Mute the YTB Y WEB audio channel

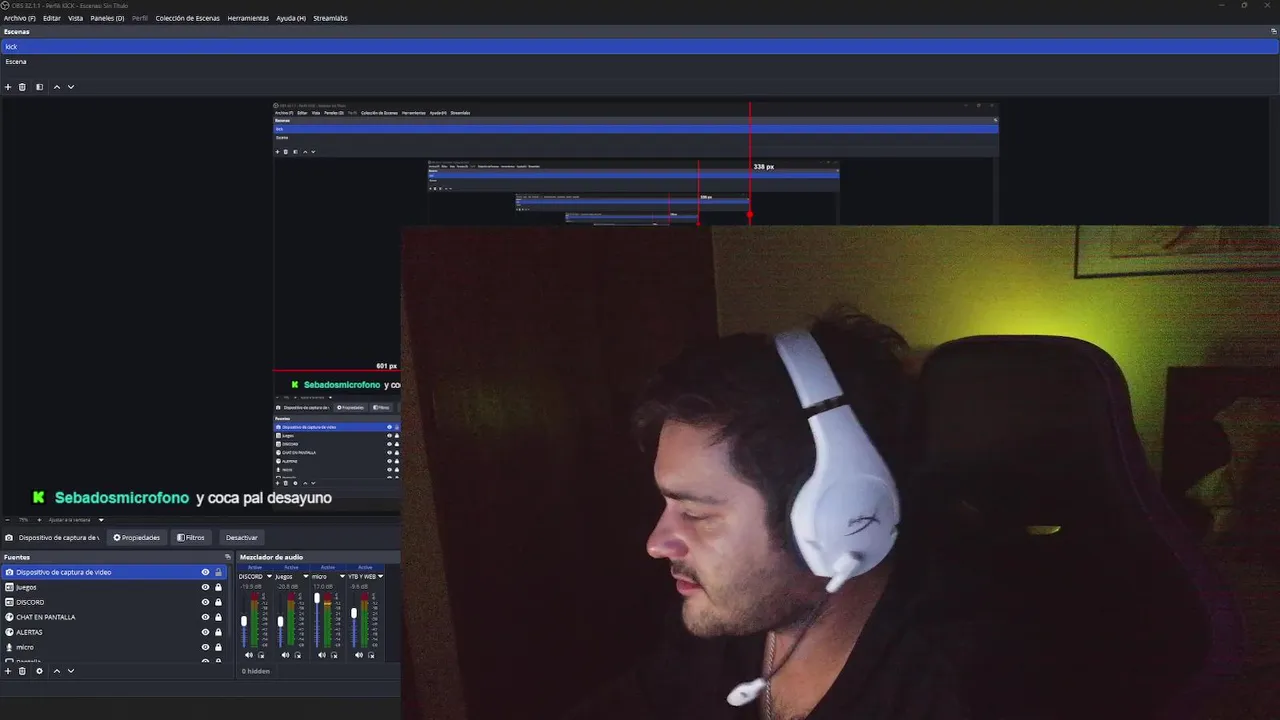(x=359, y=655)
